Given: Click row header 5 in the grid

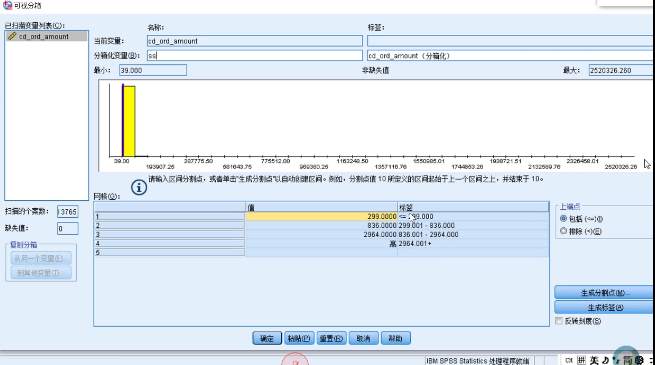Looking at the screenshot, I should tap(170, 252).
